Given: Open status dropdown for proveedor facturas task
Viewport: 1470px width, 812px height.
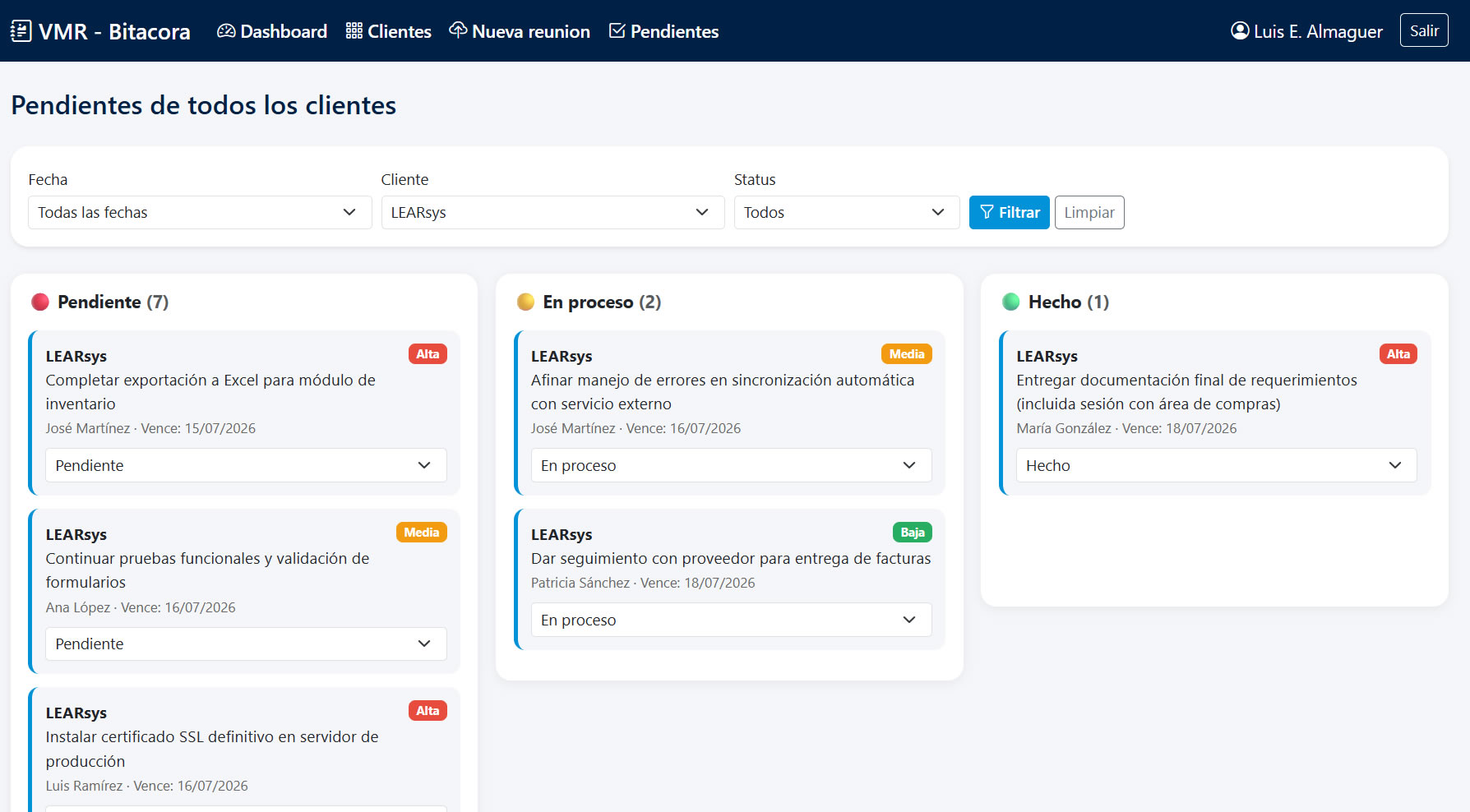Looking at the screenshot, I should pyautogui.click(x=731, y=620).
